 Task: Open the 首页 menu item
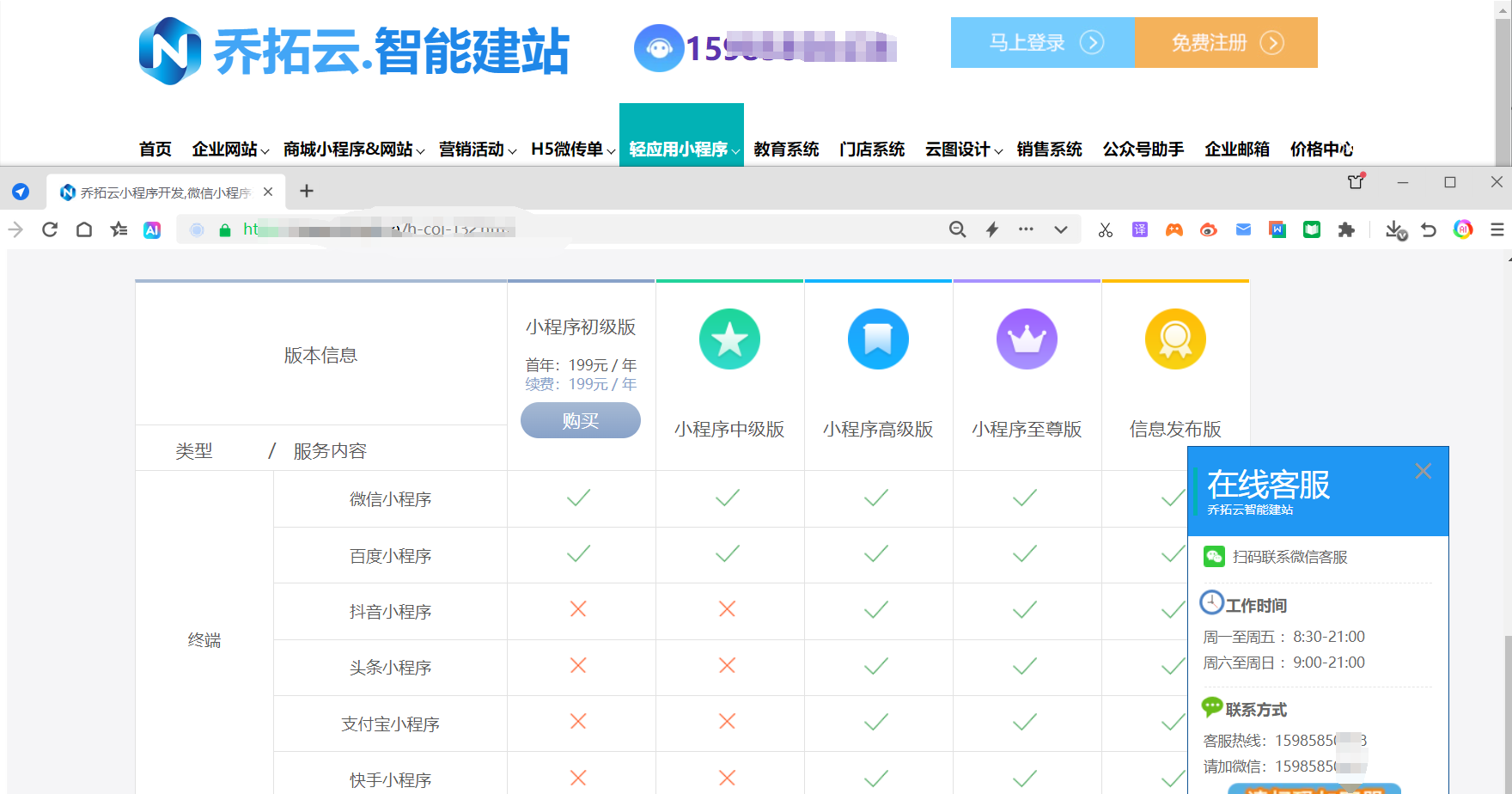155,150
